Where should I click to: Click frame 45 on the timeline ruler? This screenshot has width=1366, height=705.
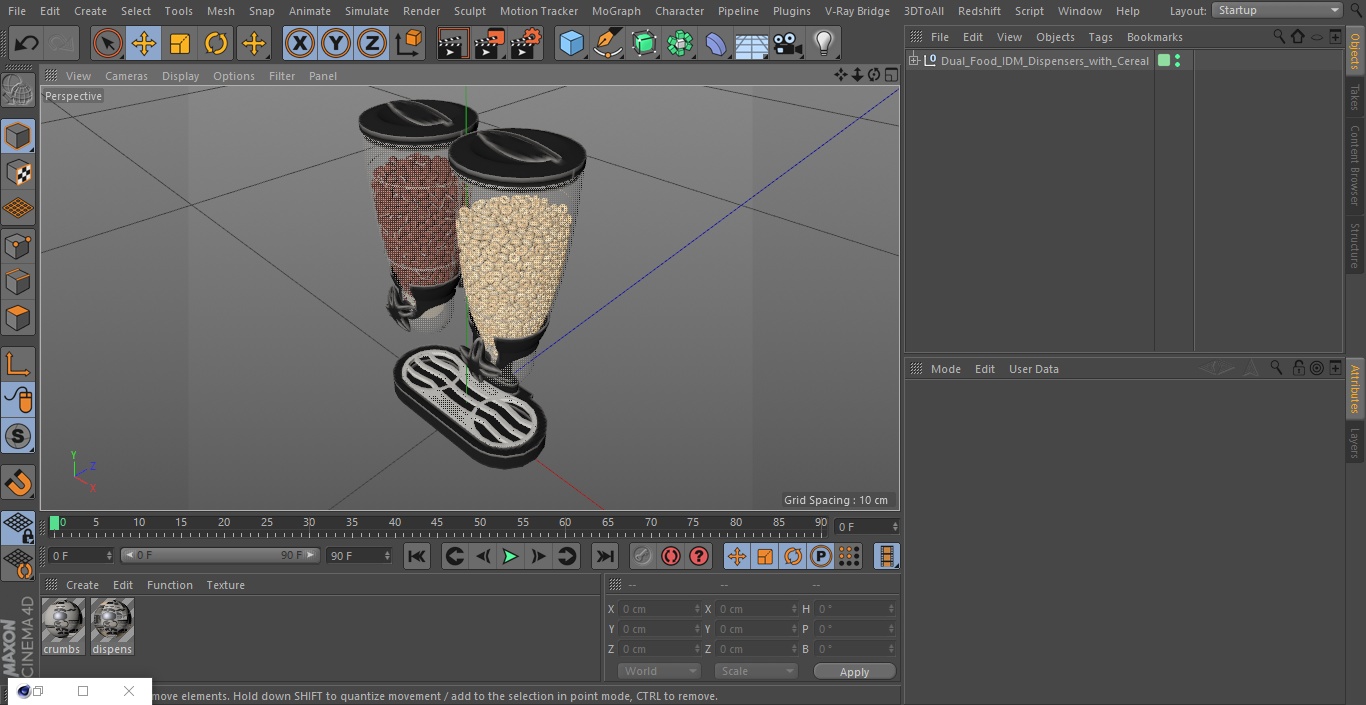pos(437,523)
